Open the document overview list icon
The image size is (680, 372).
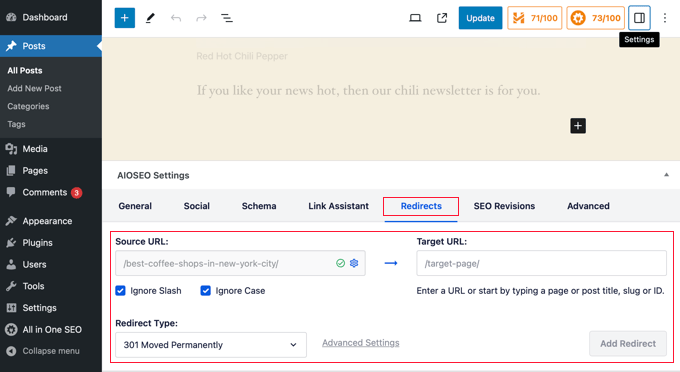point(227,18)
